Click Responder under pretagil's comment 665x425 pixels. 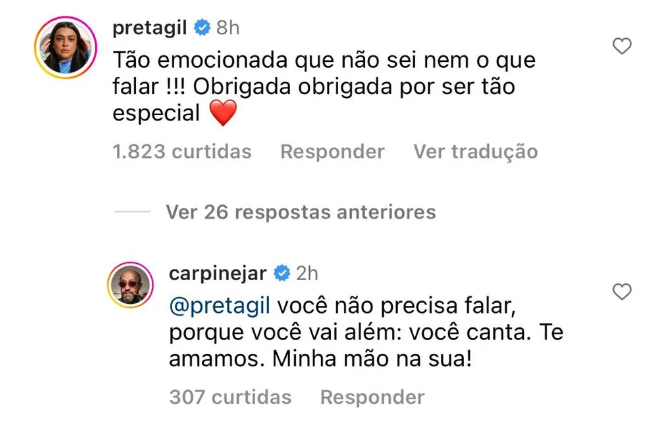coord(332,151)
